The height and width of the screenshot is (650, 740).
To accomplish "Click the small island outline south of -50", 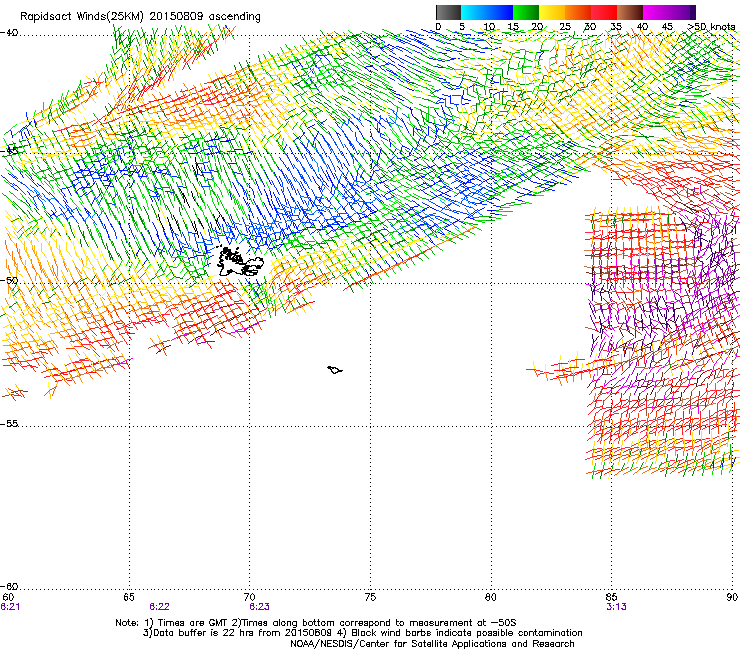I will click(335, 370).
